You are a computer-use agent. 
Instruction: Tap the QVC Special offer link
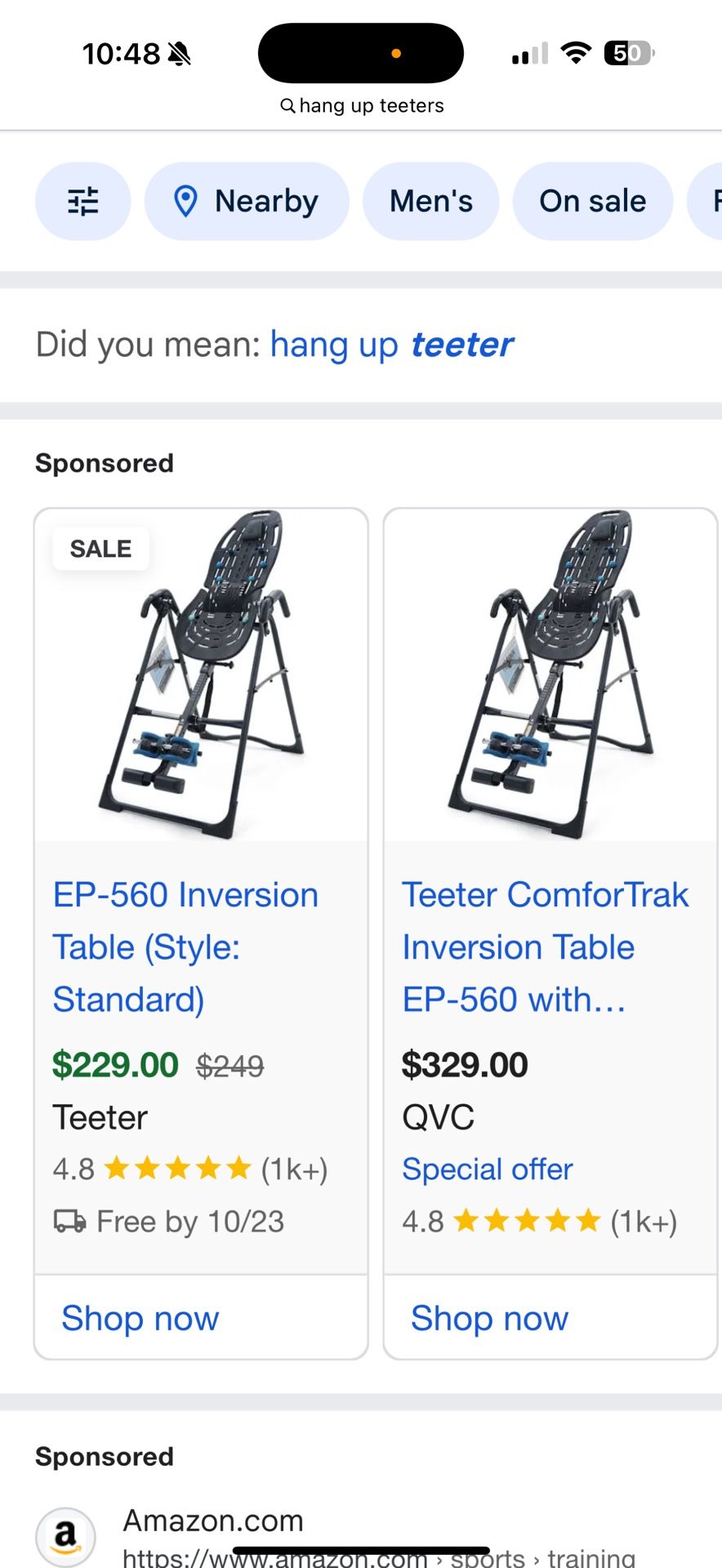click(487, 1169)
